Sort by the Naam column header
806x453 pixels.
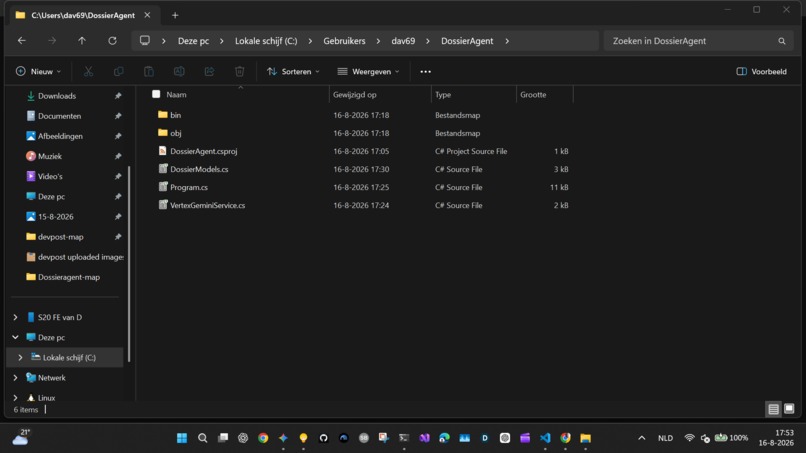pos(176,95)
